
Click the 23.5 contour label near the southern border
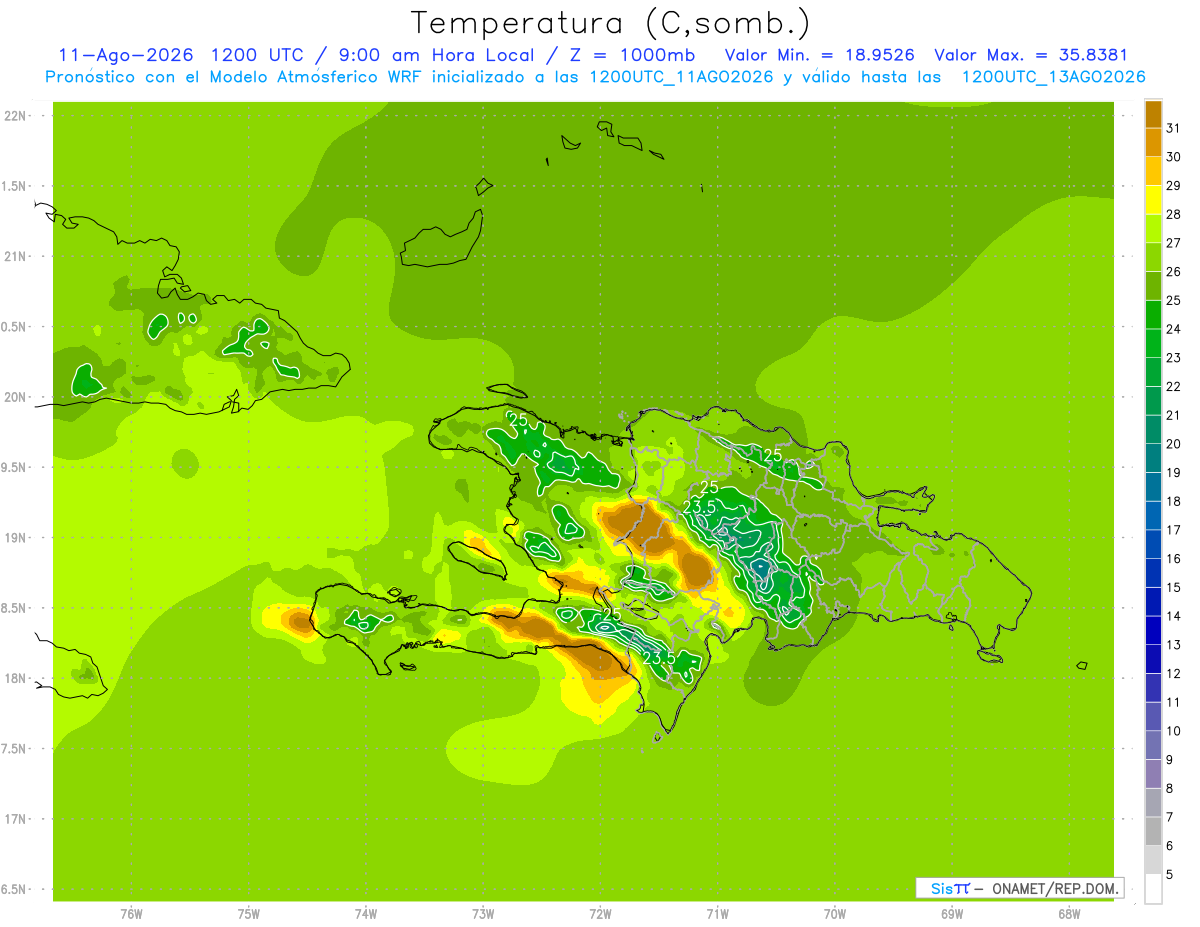(659, 658)
